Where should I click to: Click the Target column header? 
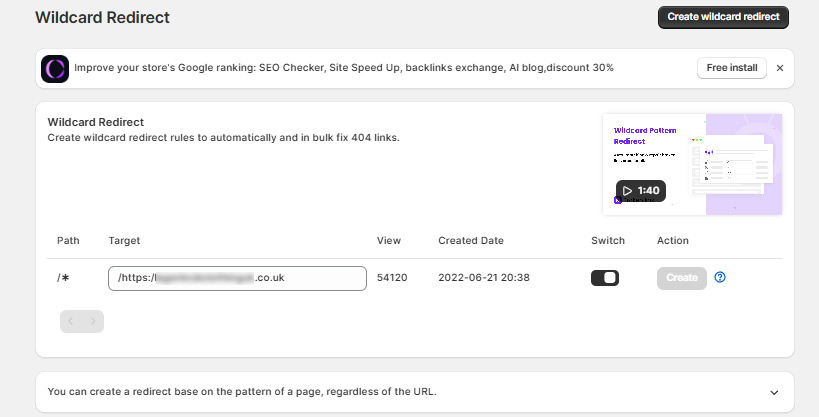124,241
